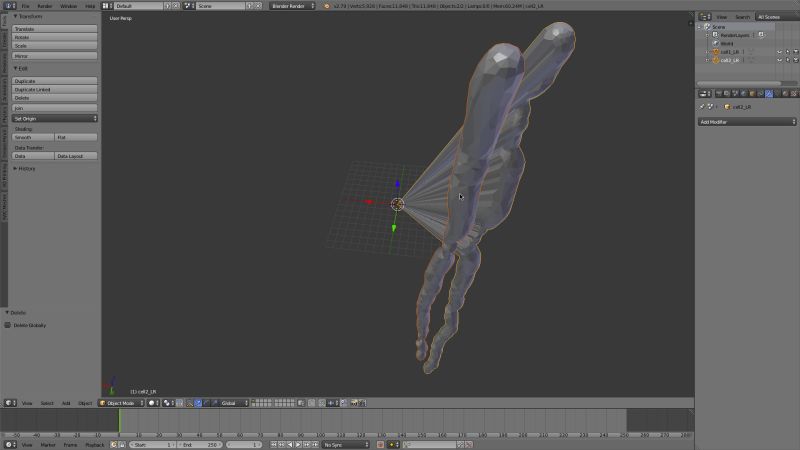This screenshot has height=450, width=800.
Task: Expand cell2_LR in the outliner
Action: [x=708, y=60]
